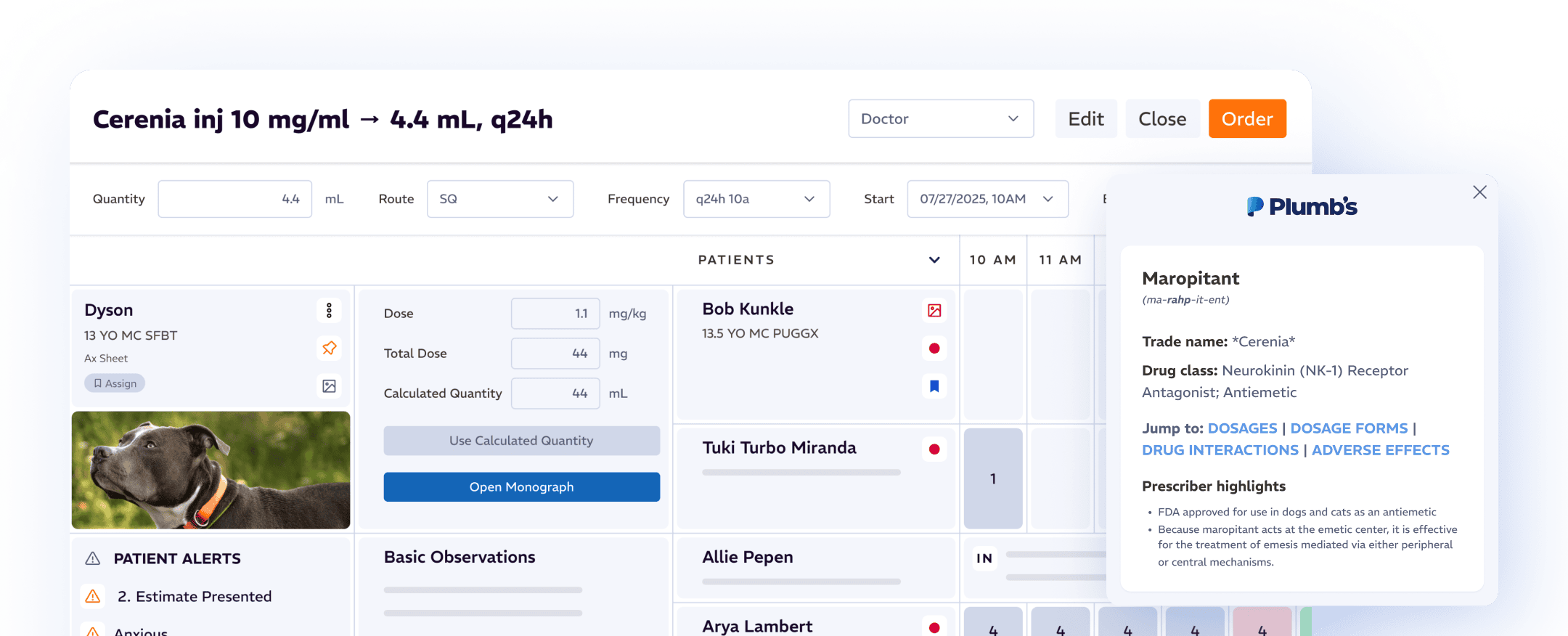Click the 13.5 YO MC PUGGX text
The height and width of the screenshot is (636, 1568).
coord(760,333)
